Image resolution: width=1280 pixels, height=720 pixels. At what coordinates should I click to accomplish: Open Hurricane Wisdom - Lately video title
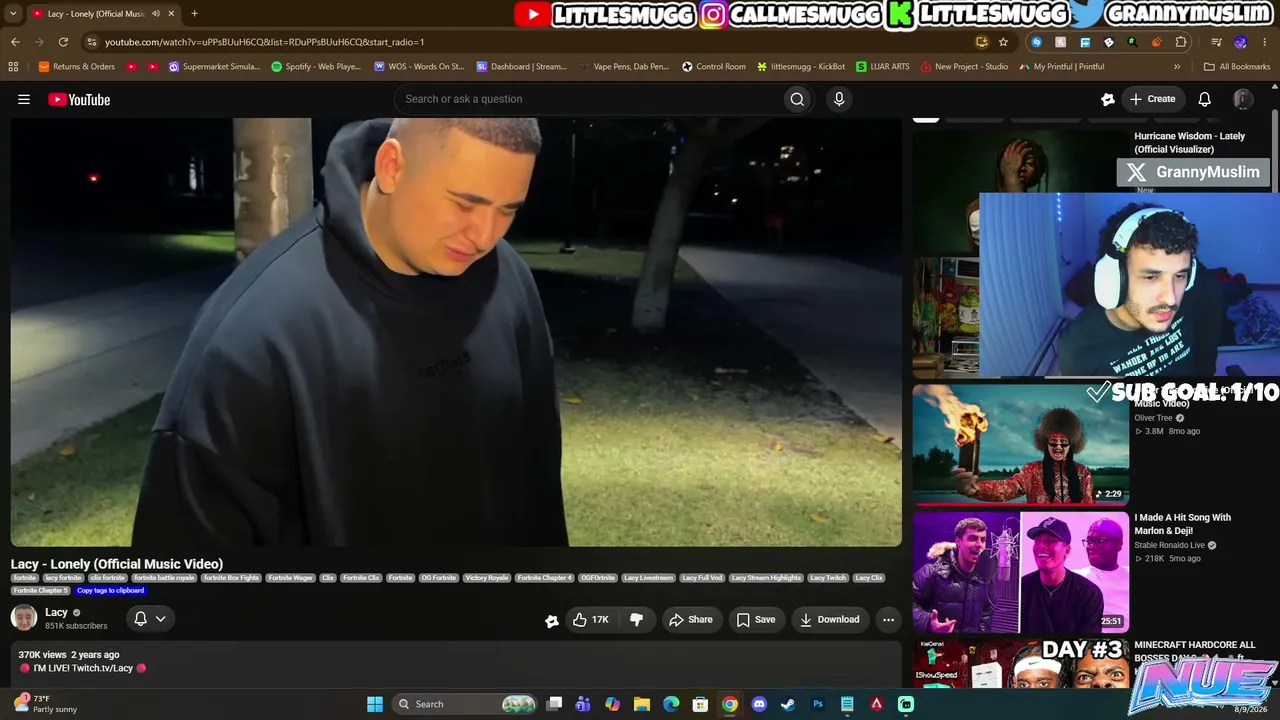click(x=1190, y=143)
